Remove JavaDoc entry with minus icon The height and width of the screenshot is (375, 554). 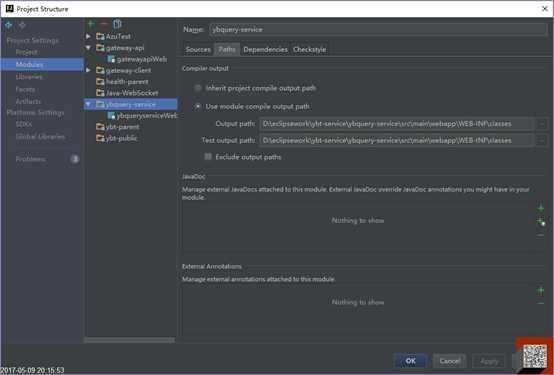(x=541, y=235)
